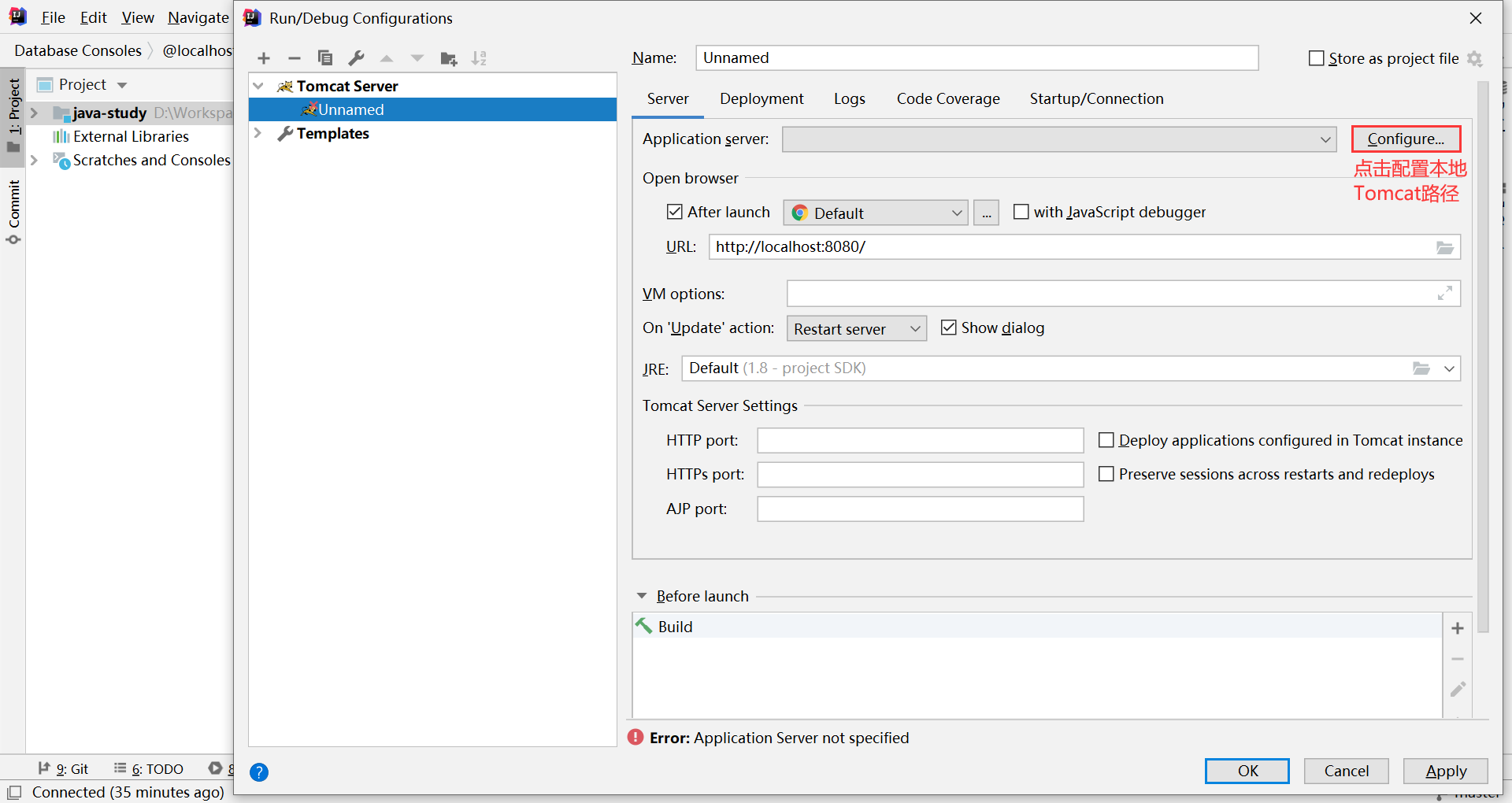Remove Before launch task minus icon

[x=1458, y=659]
